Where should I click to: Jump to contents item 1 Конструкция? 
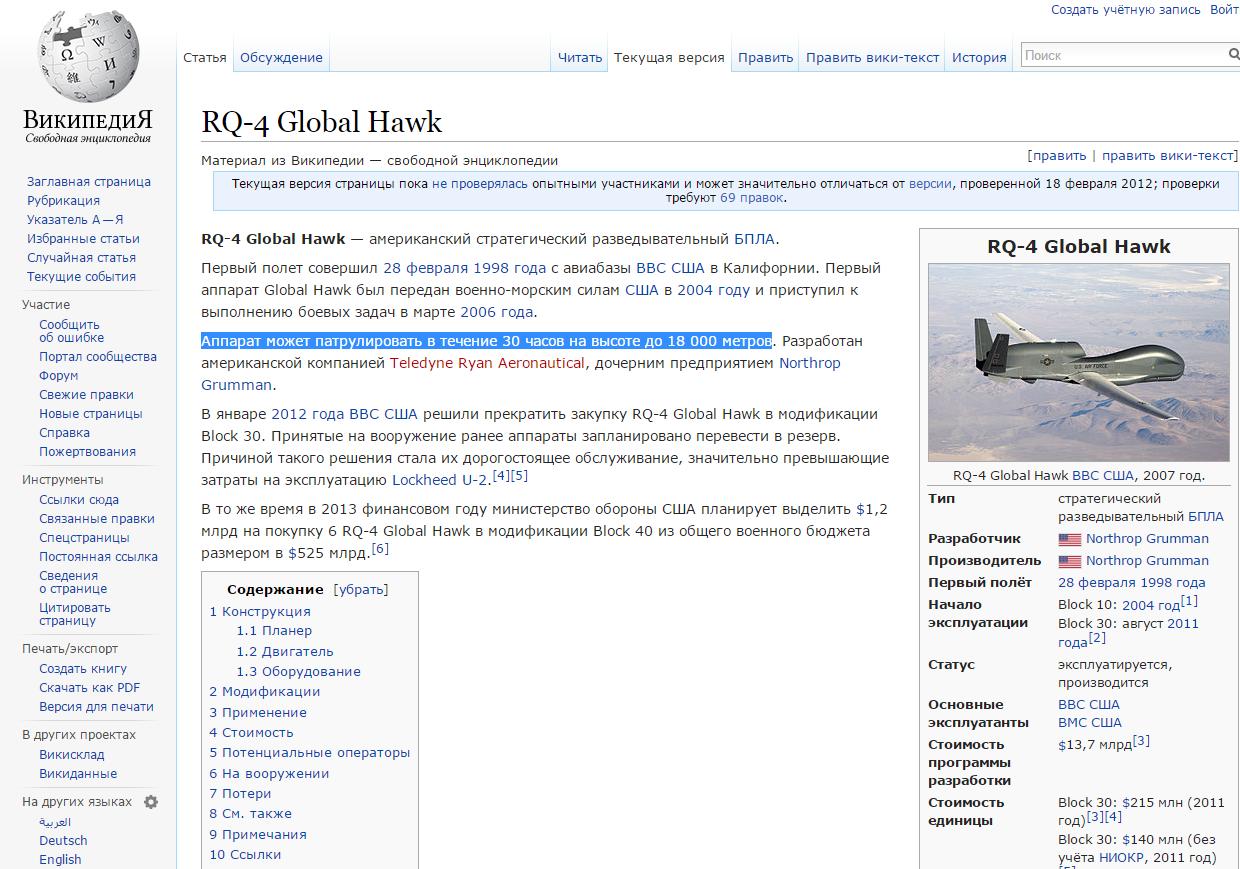pos(260,612)
